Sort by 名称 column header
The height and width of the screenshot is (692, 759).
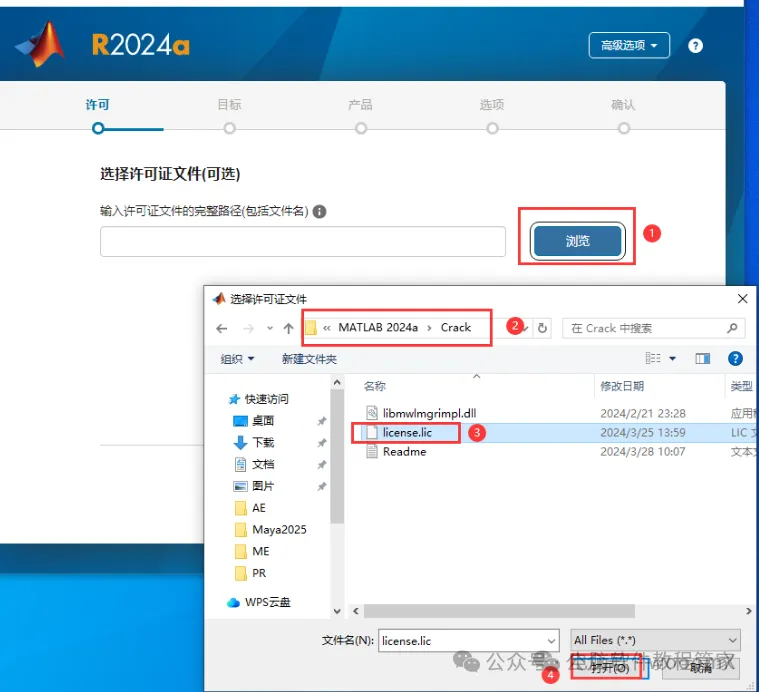tap(375, 386)
